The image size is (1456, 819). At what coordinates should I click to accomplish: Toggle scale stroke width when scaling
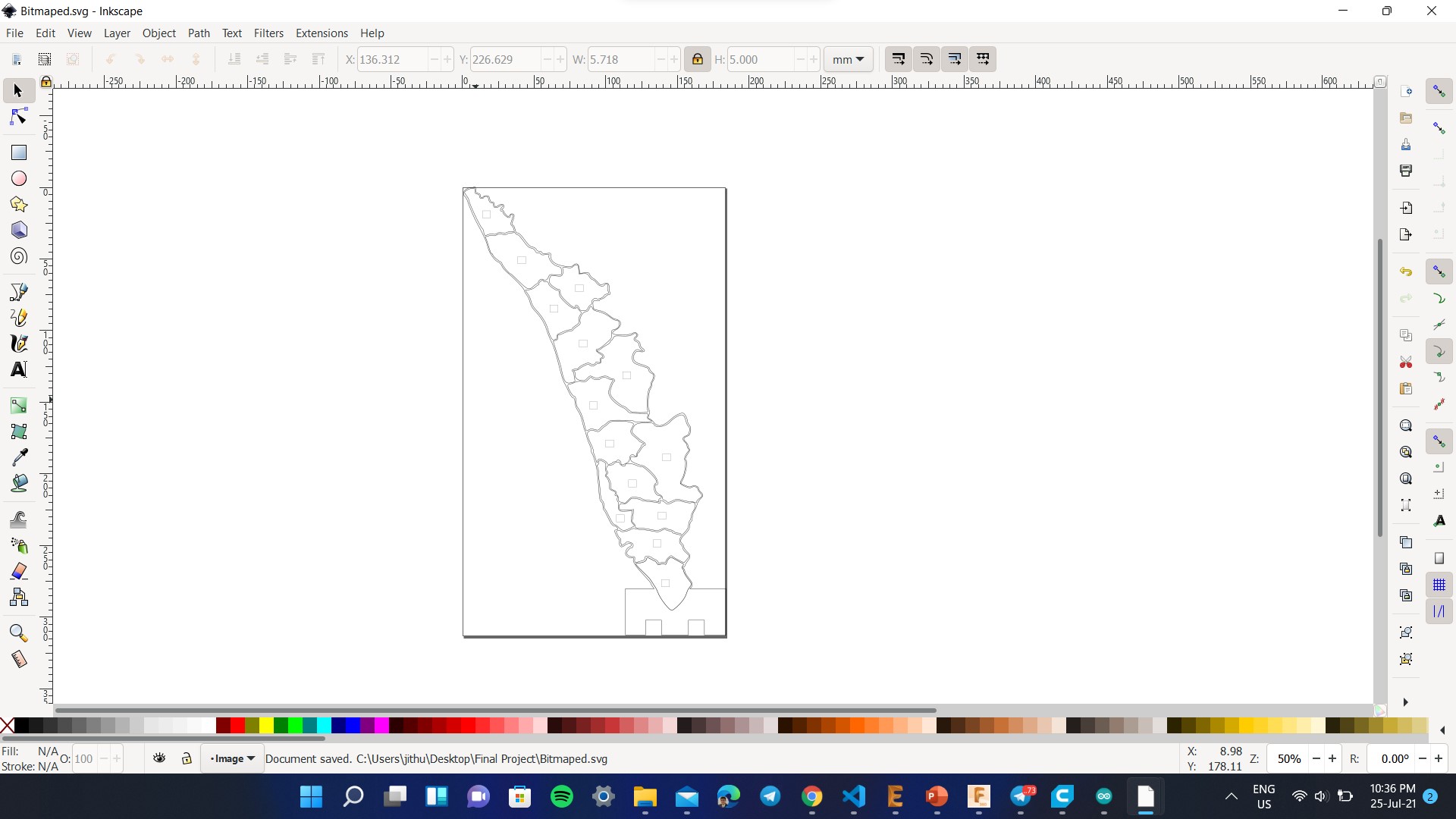[899, 59]
